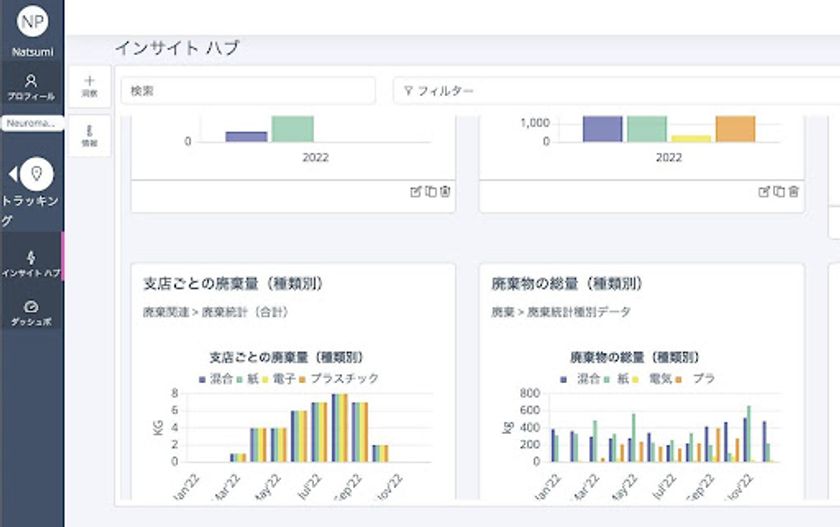Toggle 電子 series in 支店ごとの廃棄量 legend
This screenshot has height=527, width=840.
(279, 379)
